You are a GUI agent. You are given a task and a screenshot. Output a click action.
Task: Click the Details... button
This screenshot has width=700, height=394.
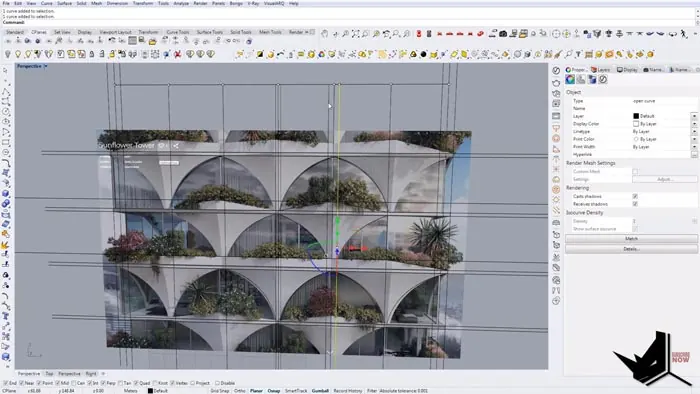631,249
